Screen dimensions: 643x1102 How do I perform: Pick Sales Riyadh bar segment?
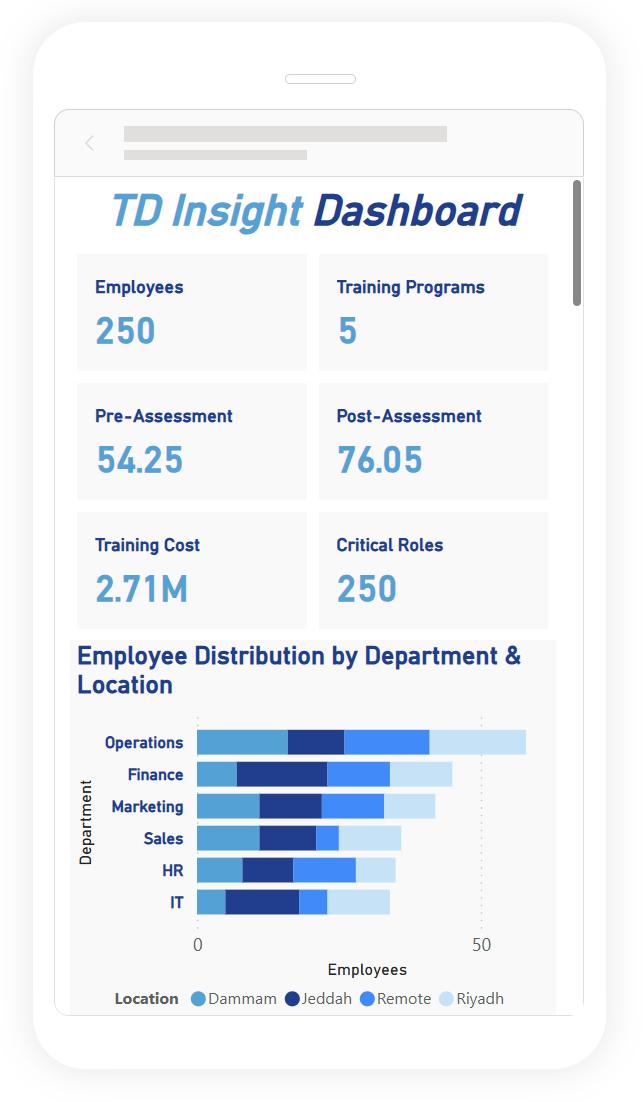[x=370, y=838]
